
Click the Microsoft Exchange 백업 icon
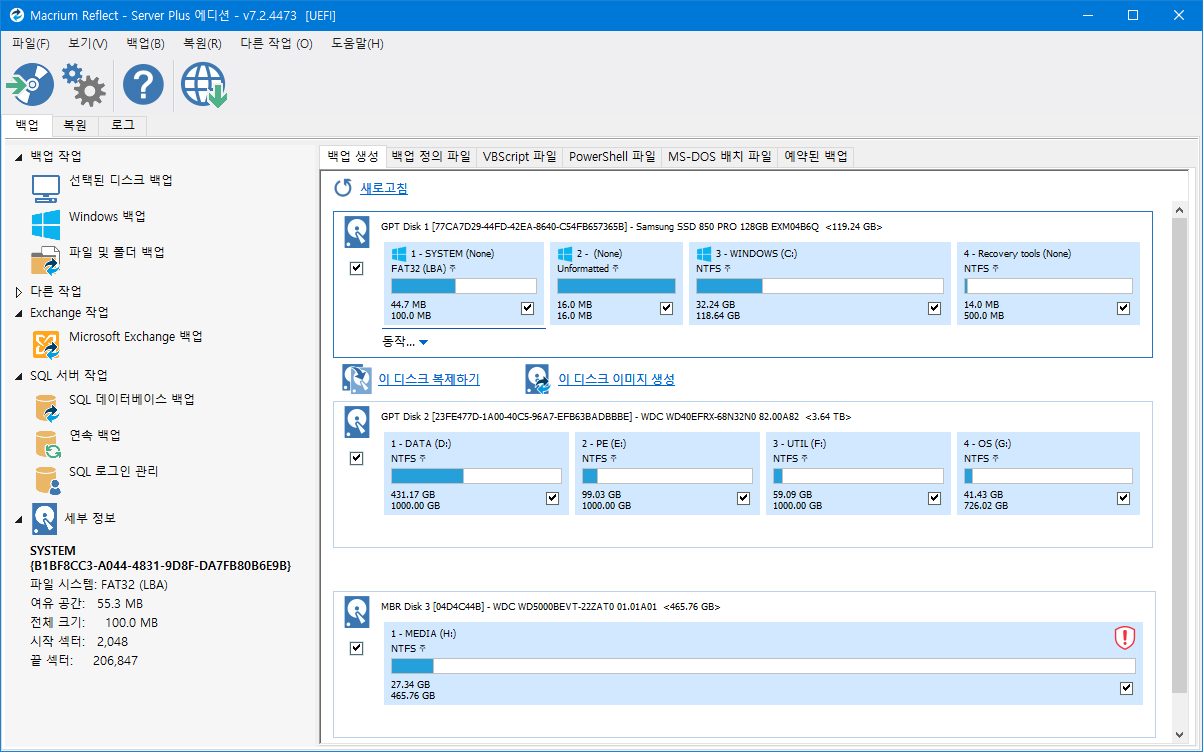coord(45,344)
